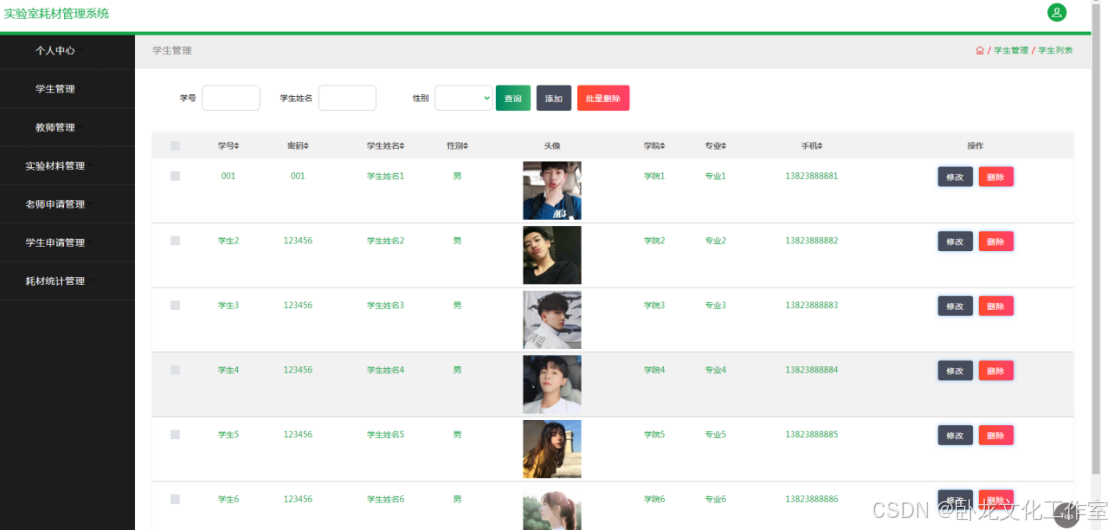The height and width of the screenshot is (530, 1112).
Task: Click the green 查询 search button
Action: [513, 98]
